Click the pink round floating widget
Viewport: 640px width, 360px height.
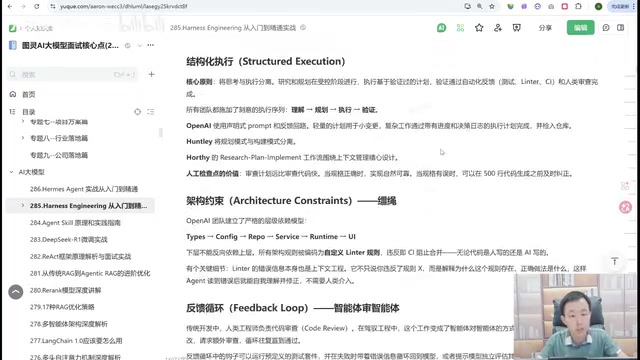pyautogui.click(x=625, y=207)
